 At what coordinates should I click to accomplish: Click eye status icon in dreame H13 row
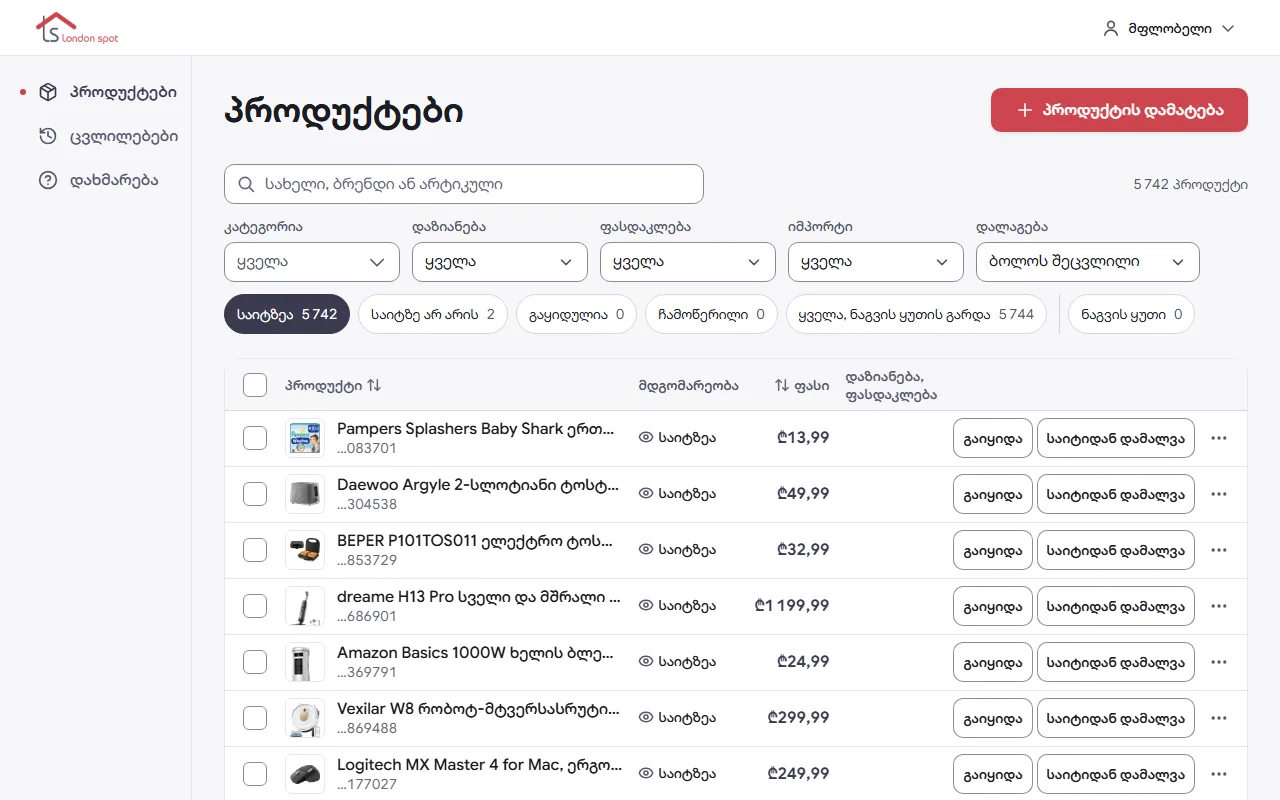tap(646, 606)
